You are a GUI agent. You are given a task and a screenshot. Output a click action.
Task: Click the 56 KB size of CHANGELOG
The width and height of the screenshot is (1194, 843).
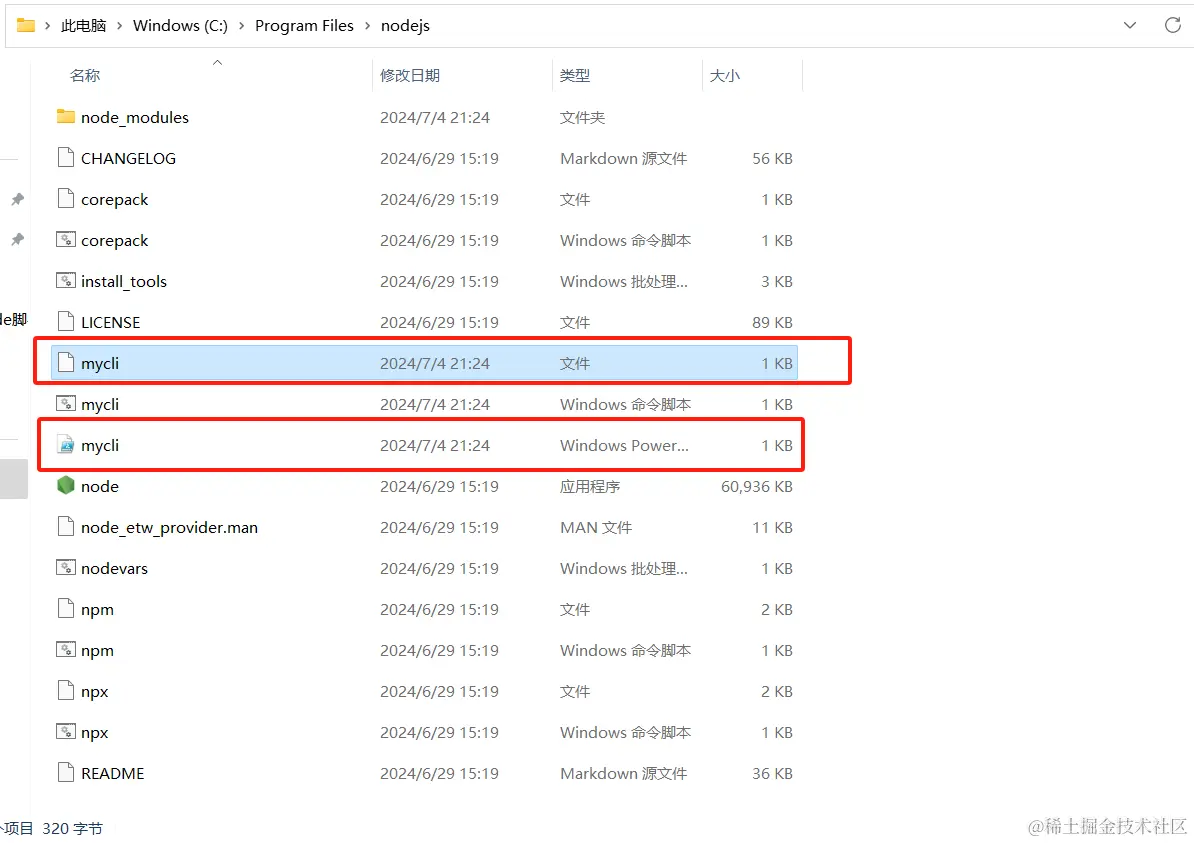[772, 158]
